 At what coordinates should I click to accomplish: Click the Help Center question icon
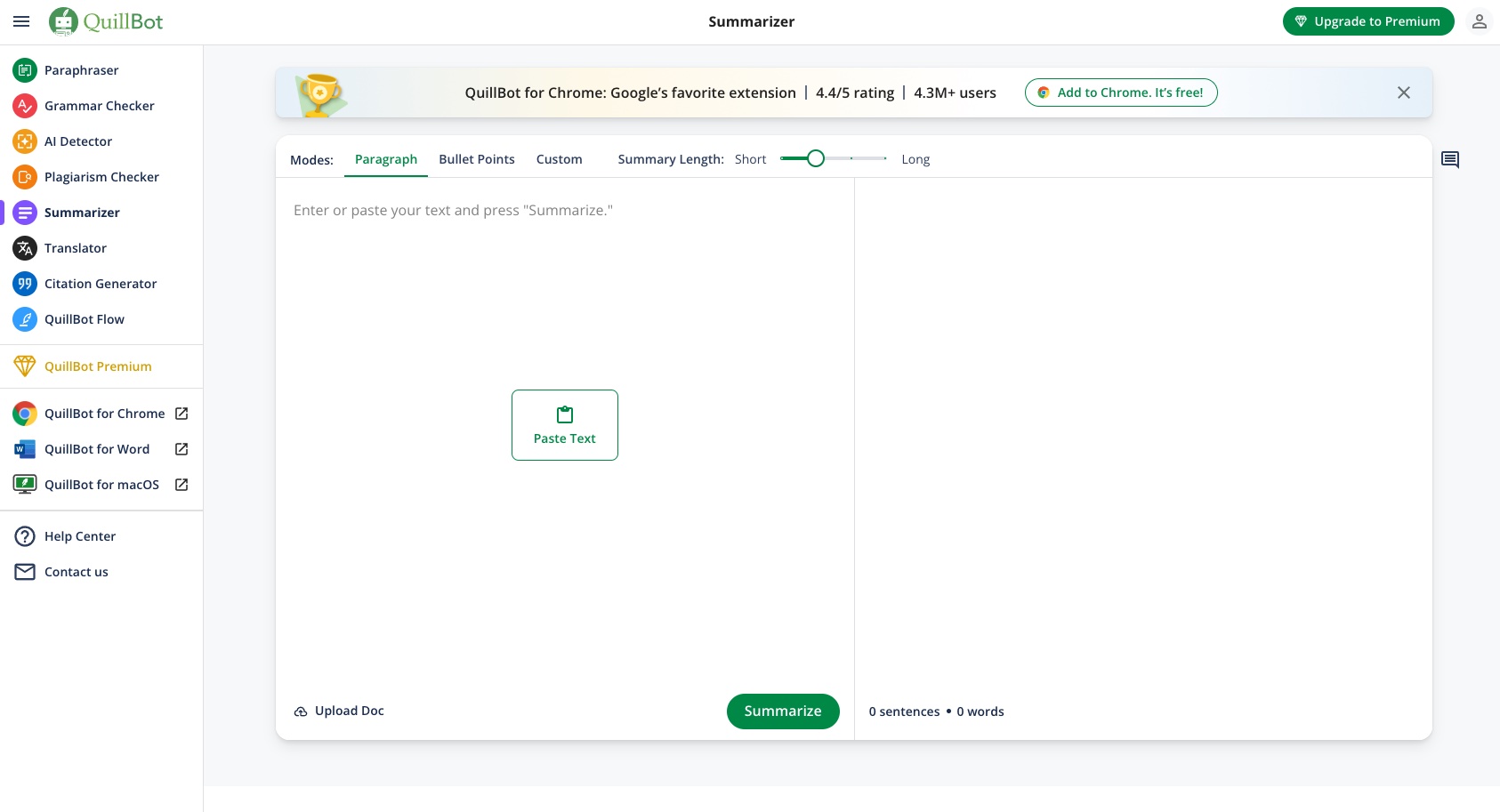[25, 536]
